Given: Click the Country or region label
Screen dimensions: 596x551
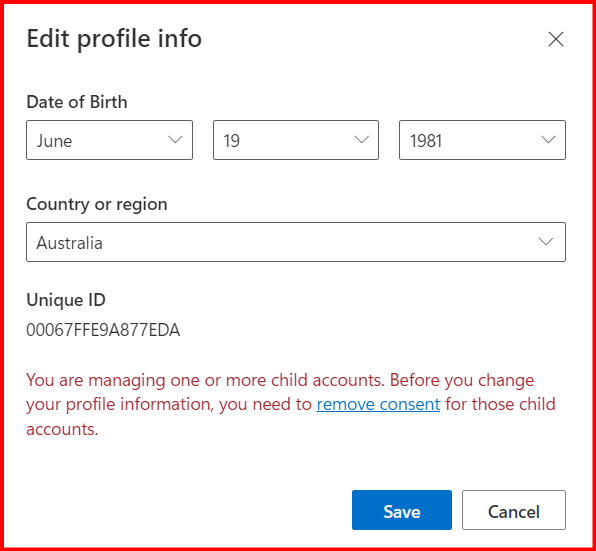Looking at the screenshot, I should click(x=97, y=204).
